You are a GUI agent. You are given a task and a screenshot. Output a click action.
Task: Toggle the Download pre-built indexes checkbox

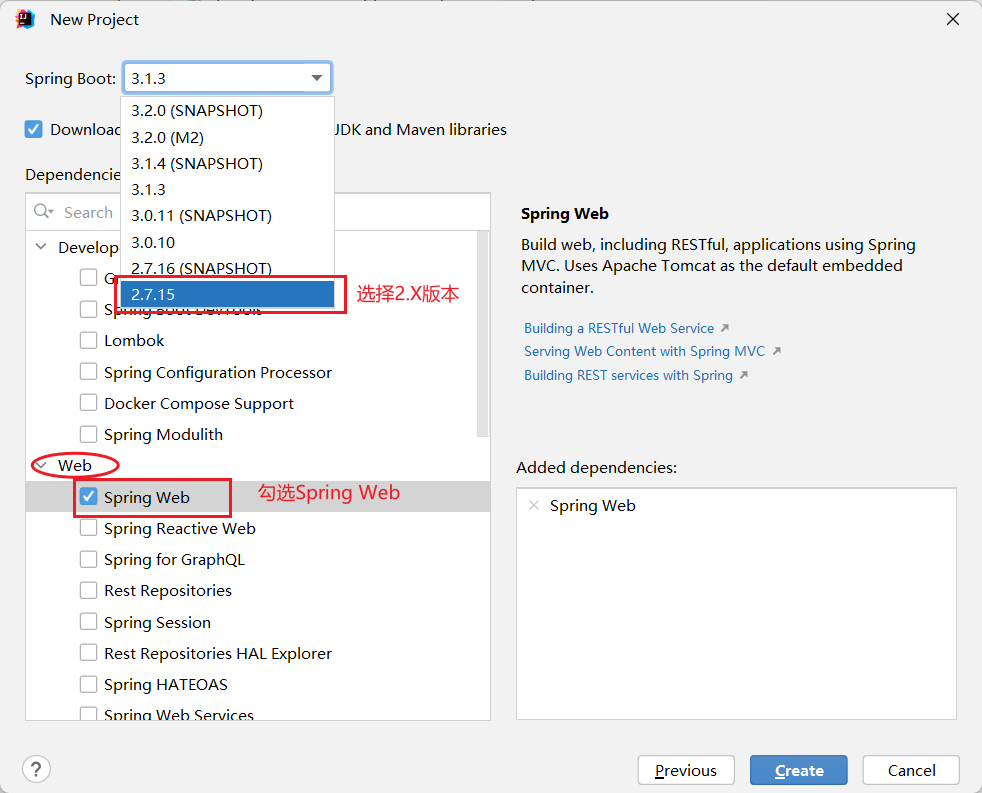34,129
